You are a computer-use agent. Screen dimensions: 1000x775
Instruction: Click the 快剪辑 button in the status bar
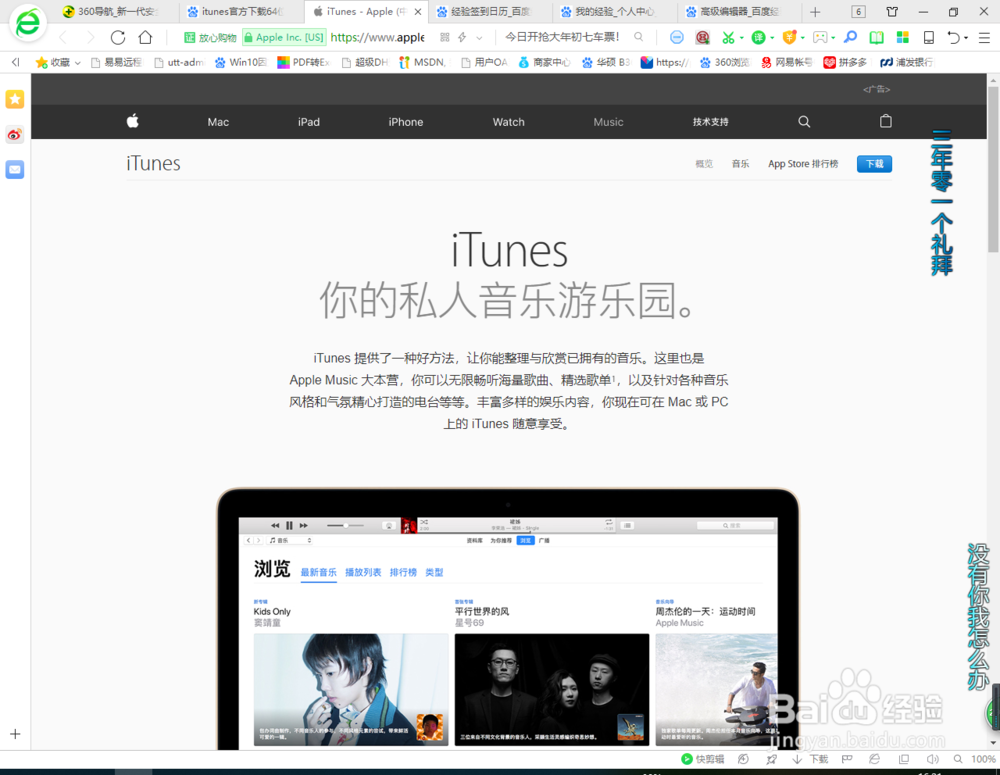703,759
